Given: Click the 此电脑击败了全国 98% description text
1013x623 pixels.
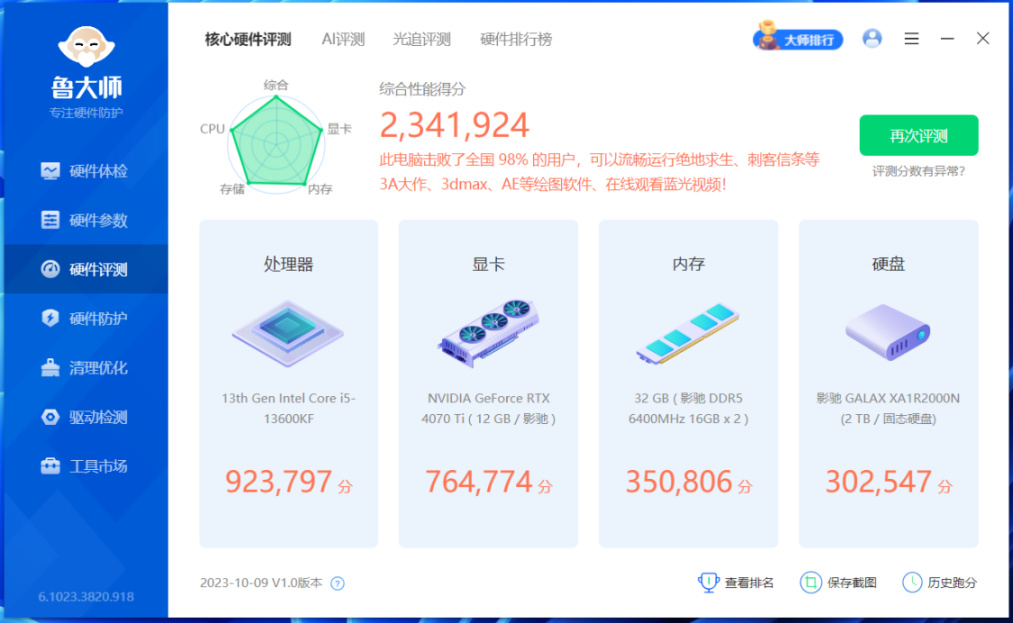Looking at the screenshot, I should click(600, 172).
